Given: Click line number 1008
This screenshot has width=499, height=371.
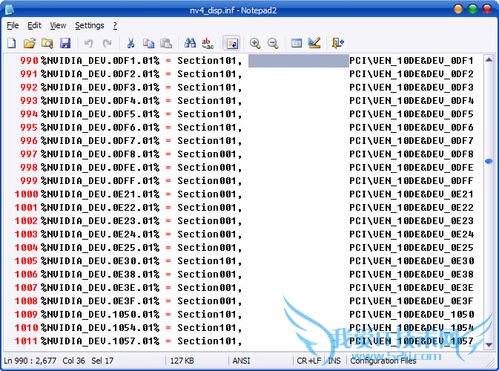Looking at the screenshot, I should click(26, 301).
